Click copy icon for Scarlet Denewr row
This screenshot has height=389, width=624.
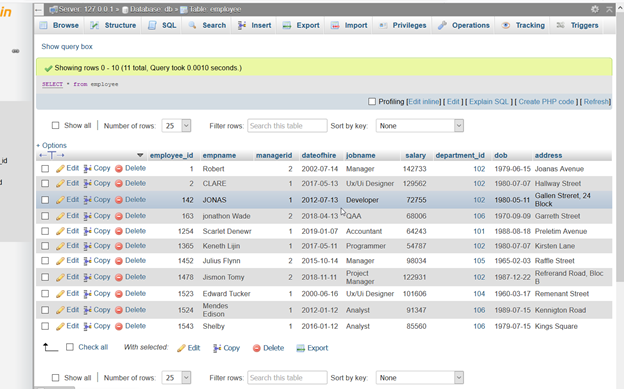[88, 231]
